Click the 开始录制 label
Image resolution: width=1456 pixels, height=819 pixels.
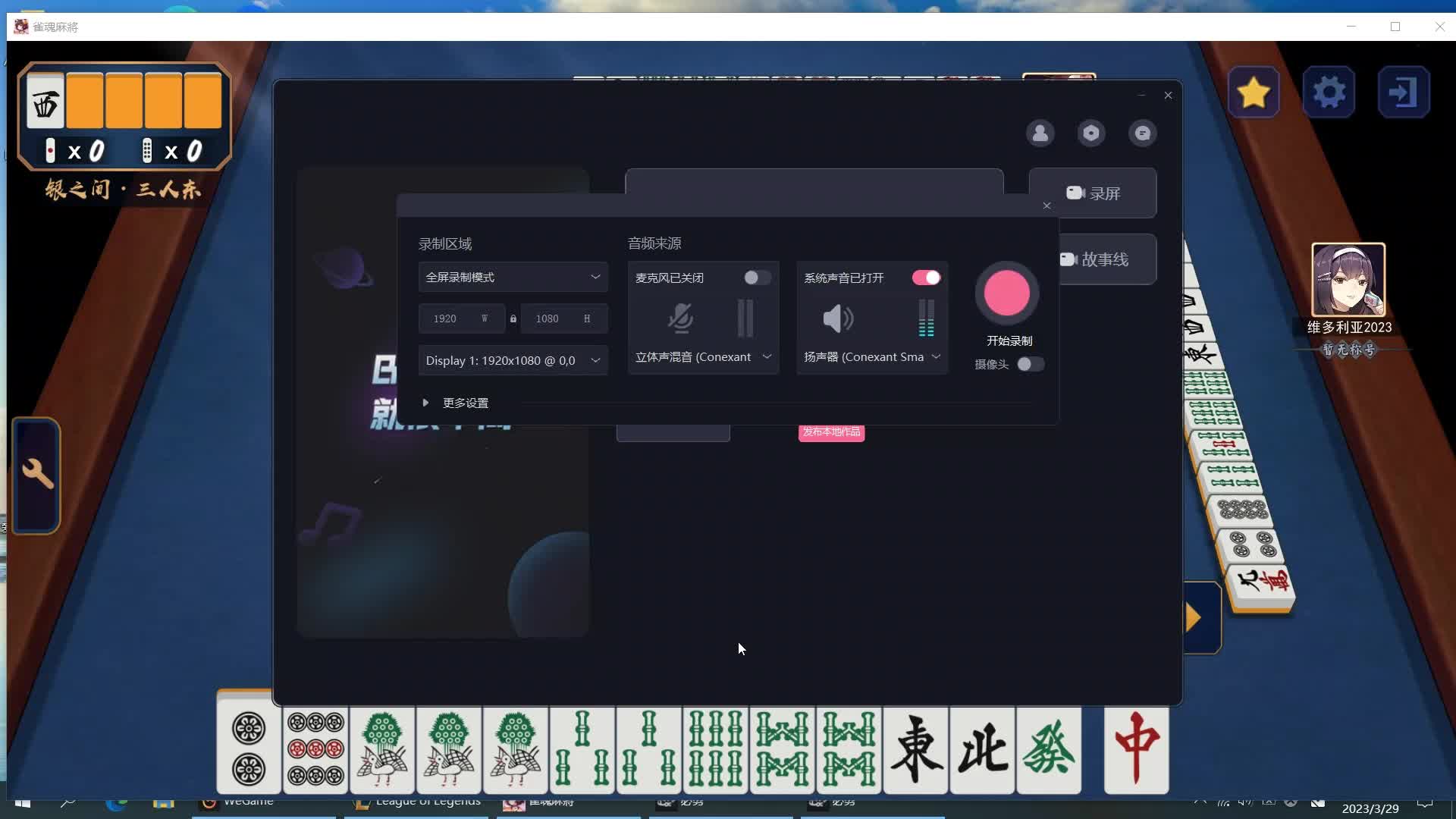click(1009, 341)
